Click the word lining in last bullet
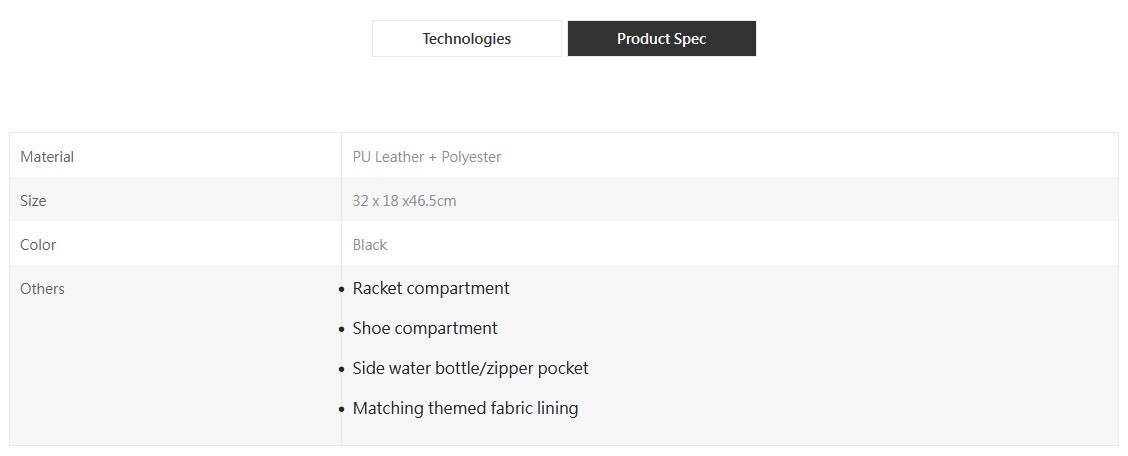The height and width of the screenshot is (456, 1128). click(558, 409)
